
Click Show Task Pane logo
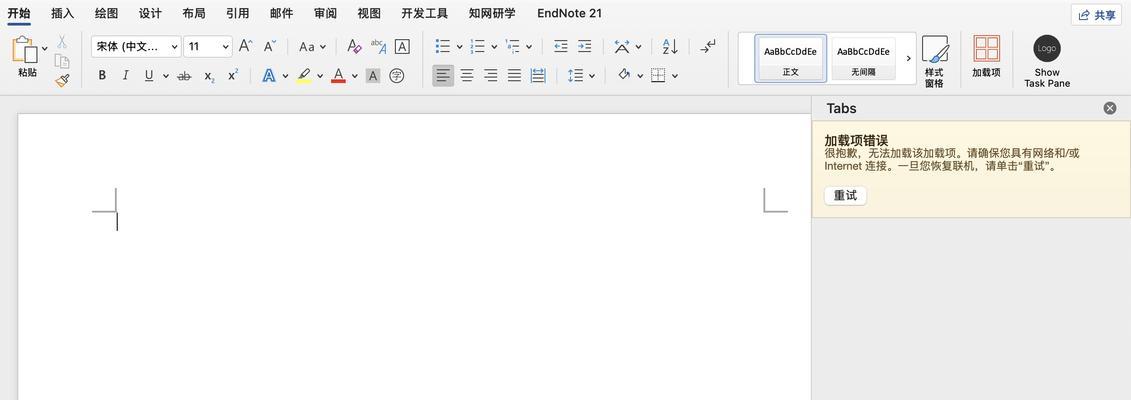coord(1047,61)
